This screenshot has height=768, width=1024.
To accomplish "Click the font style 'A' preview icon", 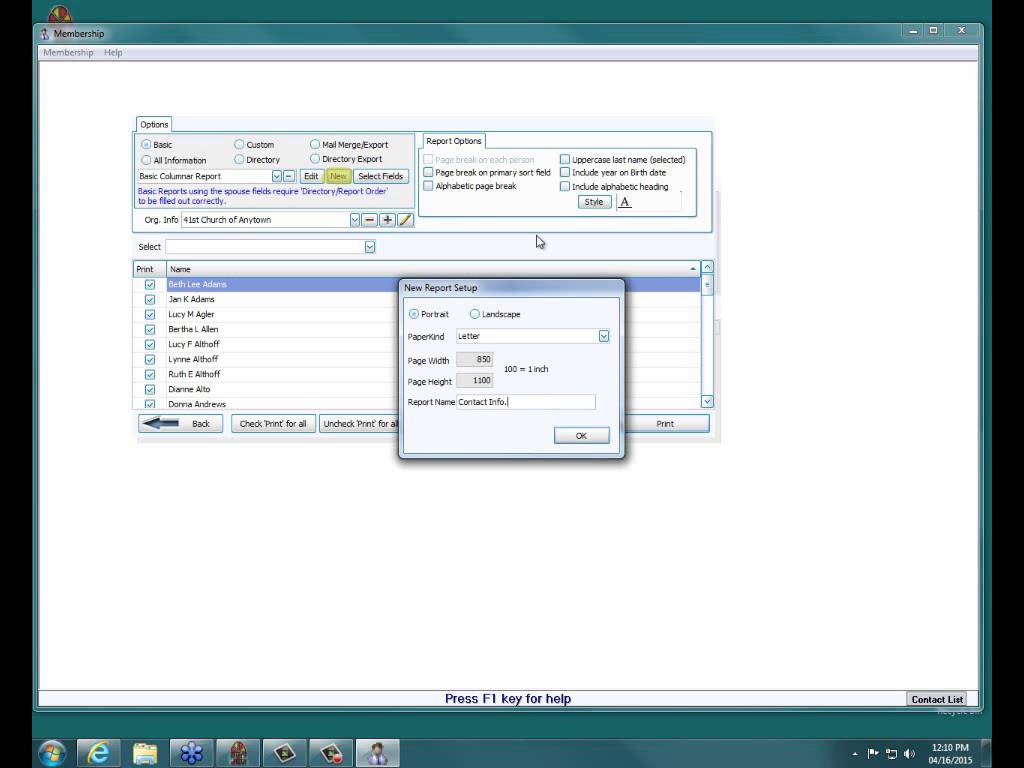I will pos(625,202).
